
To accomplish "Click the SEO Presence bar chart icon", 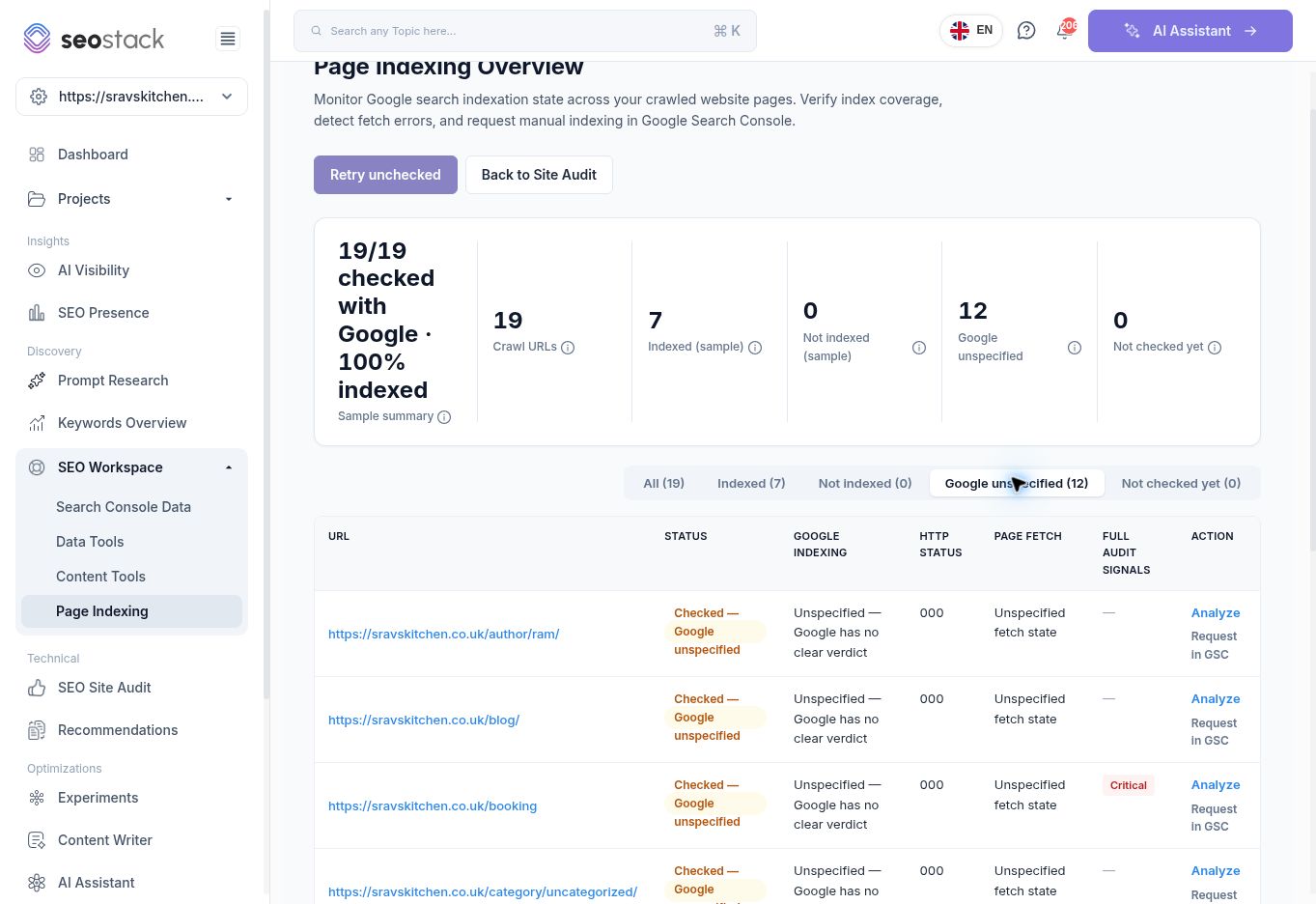I will [37, 313].
